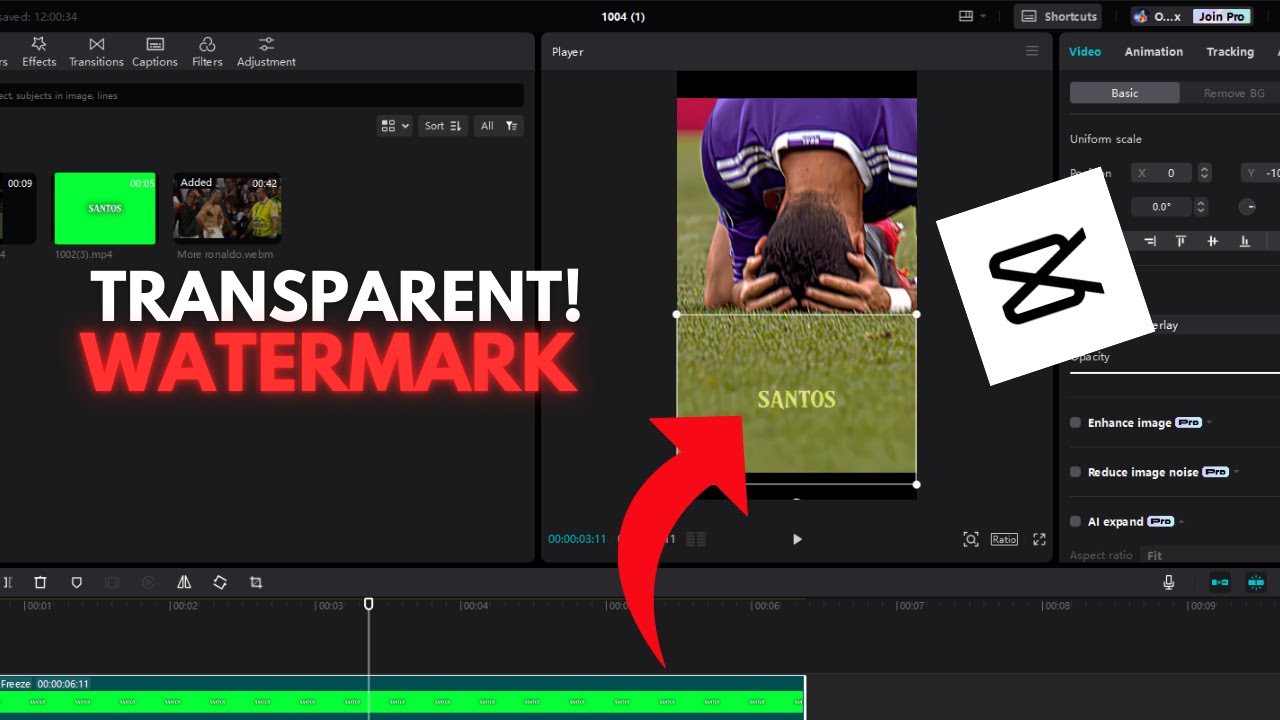Click the rotation angle field showing 0.0°
This screenshot has width=1280, height=720.
(1162, 207)
